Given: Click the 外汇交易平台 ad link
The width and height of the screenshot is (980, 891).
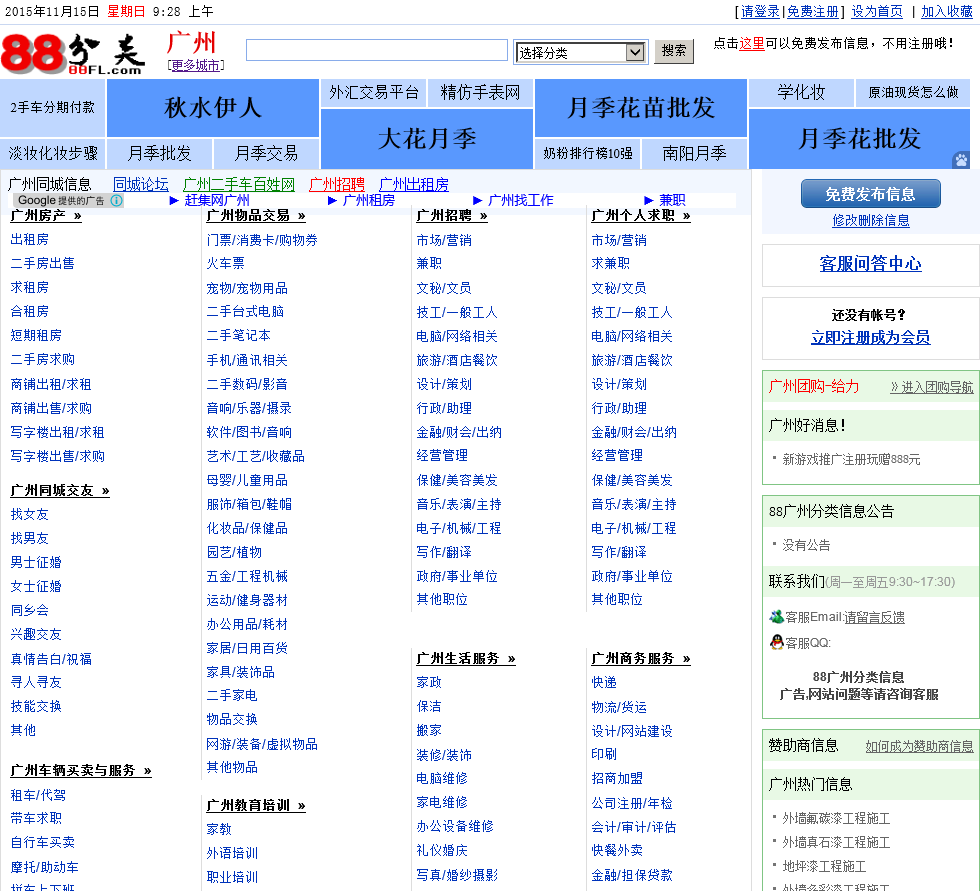Looking at the screenshot, I should click(374, 92).
